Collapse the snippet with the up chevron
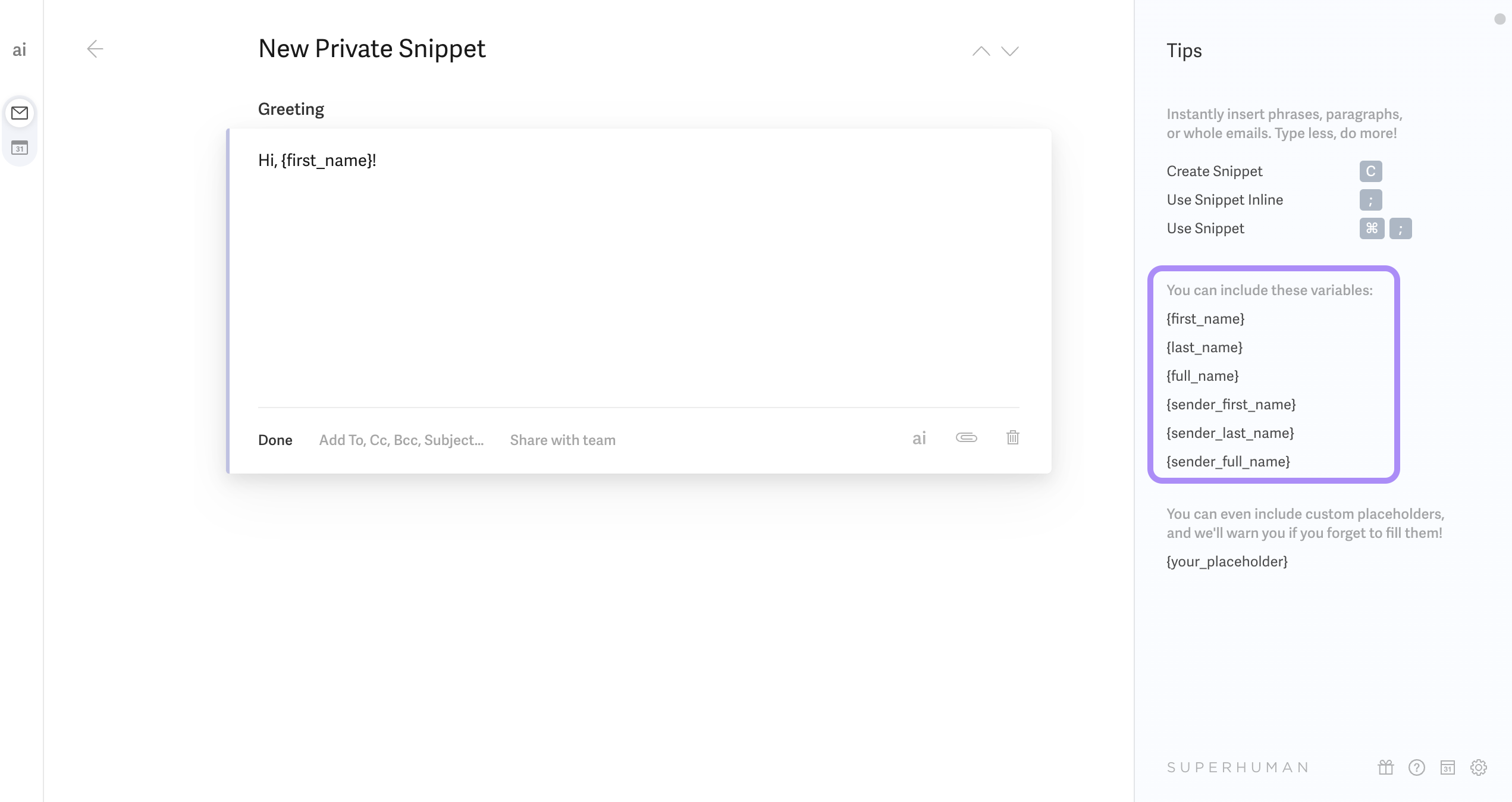The width and height of the screenshot is (1512, 802). click(x=980, y=51)
